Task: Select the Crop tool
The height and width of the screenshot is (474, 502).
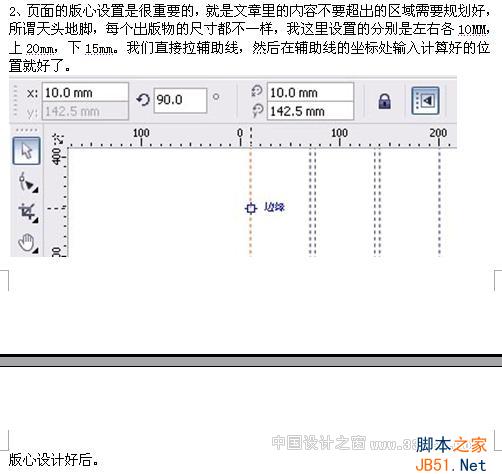Action: tap(28, 212)
